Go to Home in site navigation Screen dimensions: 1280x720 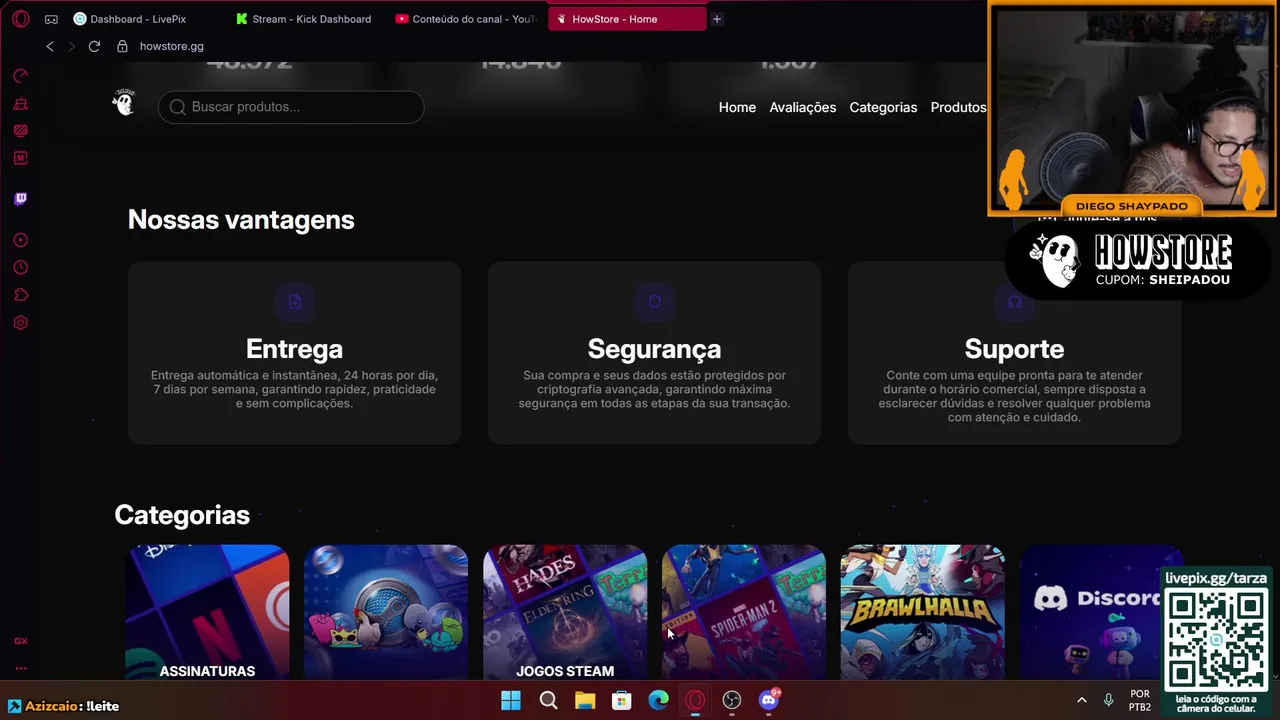[x=737, y=107]
